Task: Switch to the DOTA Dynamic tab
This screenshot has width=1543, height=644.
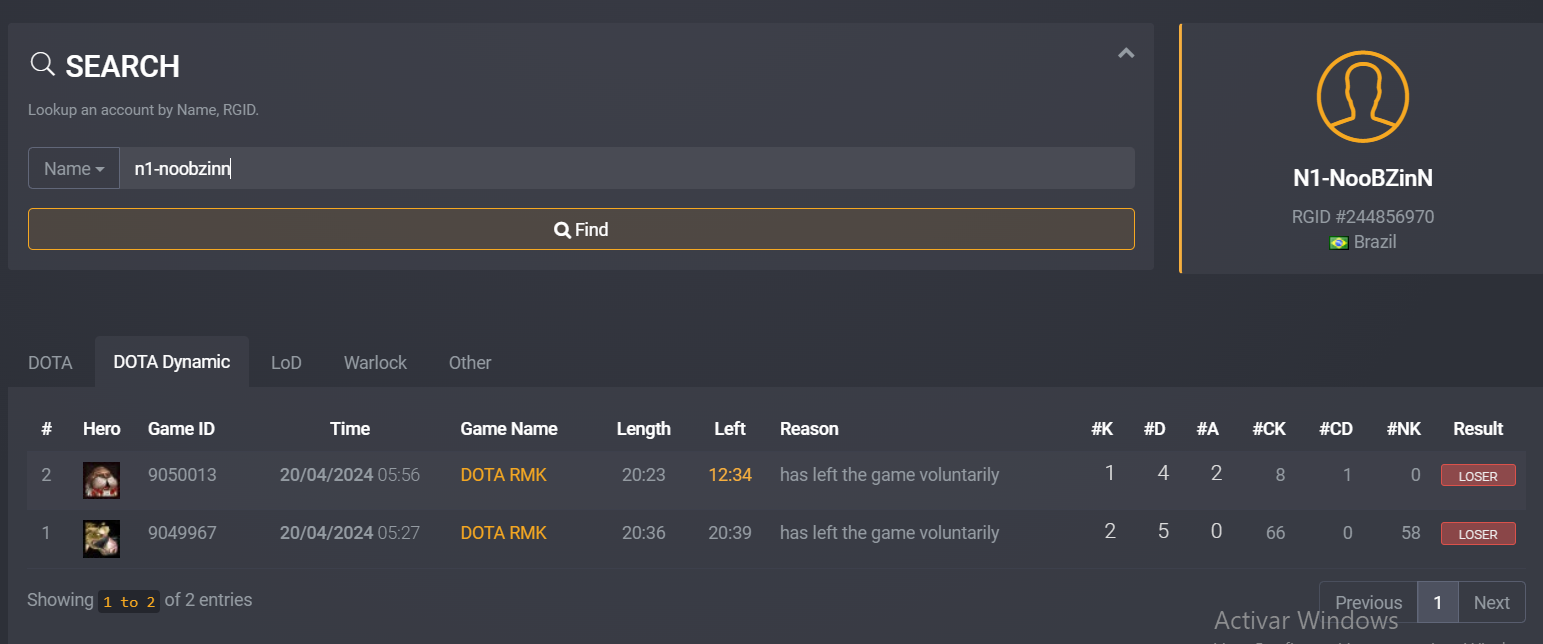Action: (172, 362)
